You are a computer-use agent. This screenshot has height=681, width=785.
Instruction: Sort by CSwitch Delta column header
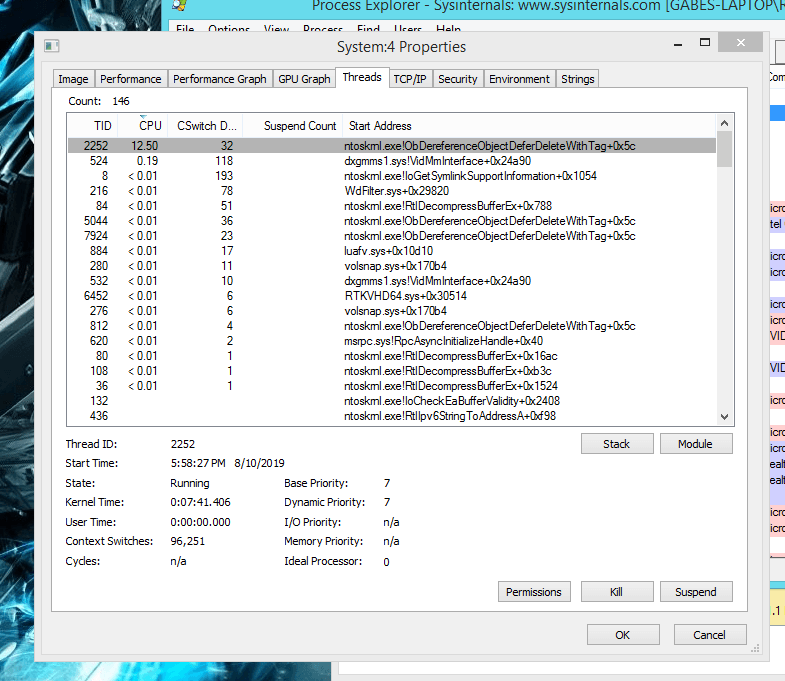pyautogui.click(x=205, y=126)
